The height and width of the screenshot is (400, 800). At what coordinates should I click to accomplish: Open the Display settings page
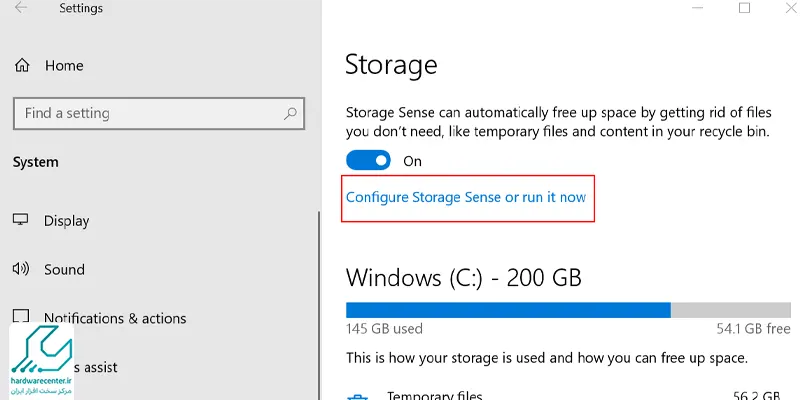(x=66, y=220)
